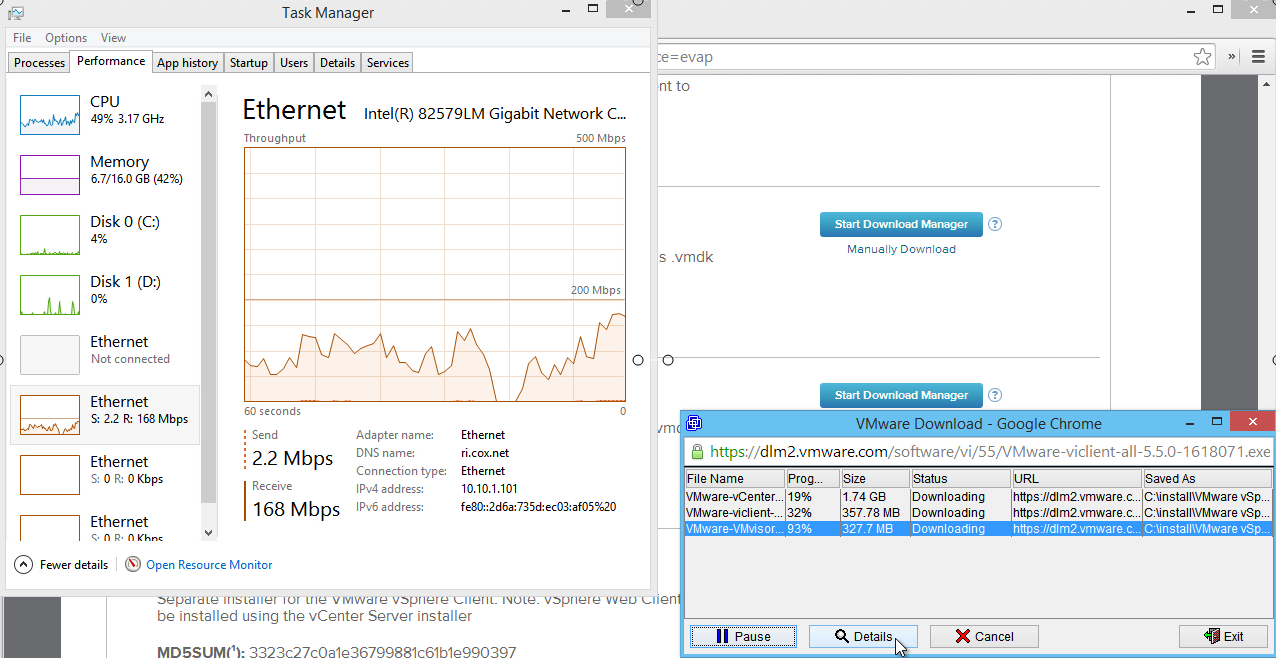1276x658 pixels.
Task: Pause the selected download
Action: pos(743,636)
